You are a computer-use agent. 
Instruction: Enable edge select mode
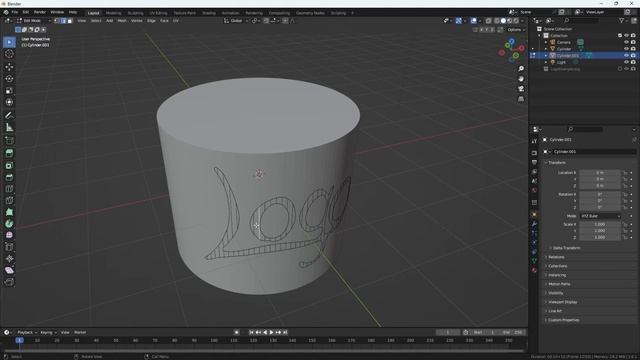point(63,20)
